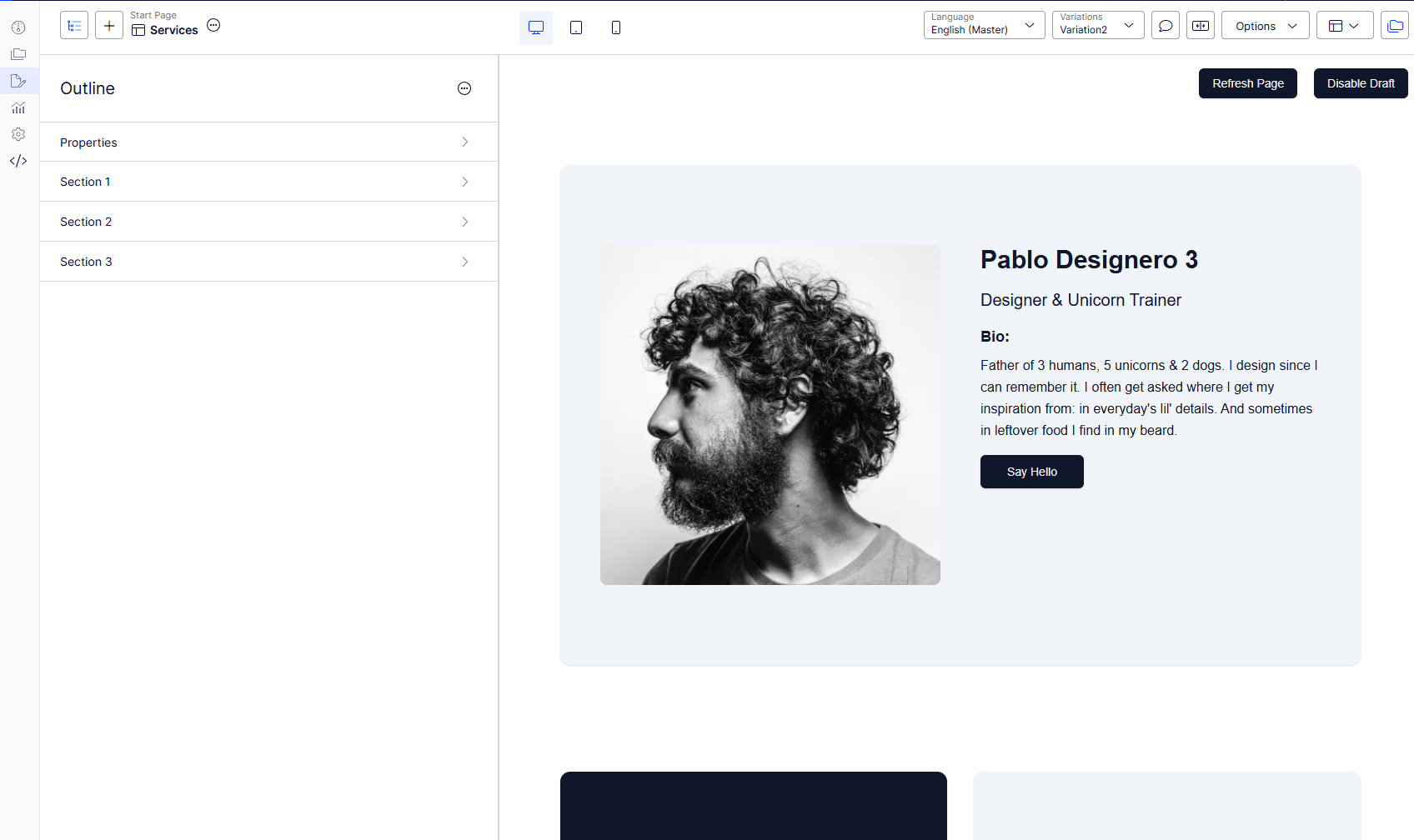Screen dimensions: 1414x840
Task: Expand Section 3 in outline
Action: point(268,262)
